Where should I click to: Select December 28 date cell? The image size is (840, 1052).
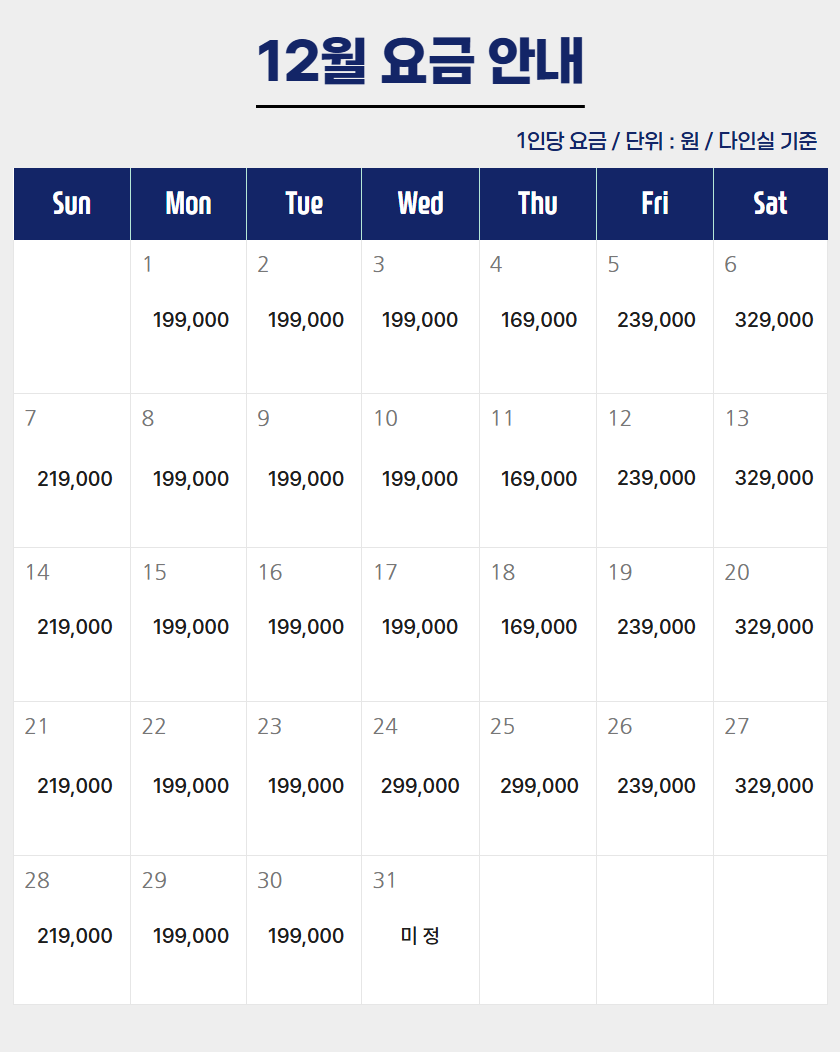tap(72, 930)
